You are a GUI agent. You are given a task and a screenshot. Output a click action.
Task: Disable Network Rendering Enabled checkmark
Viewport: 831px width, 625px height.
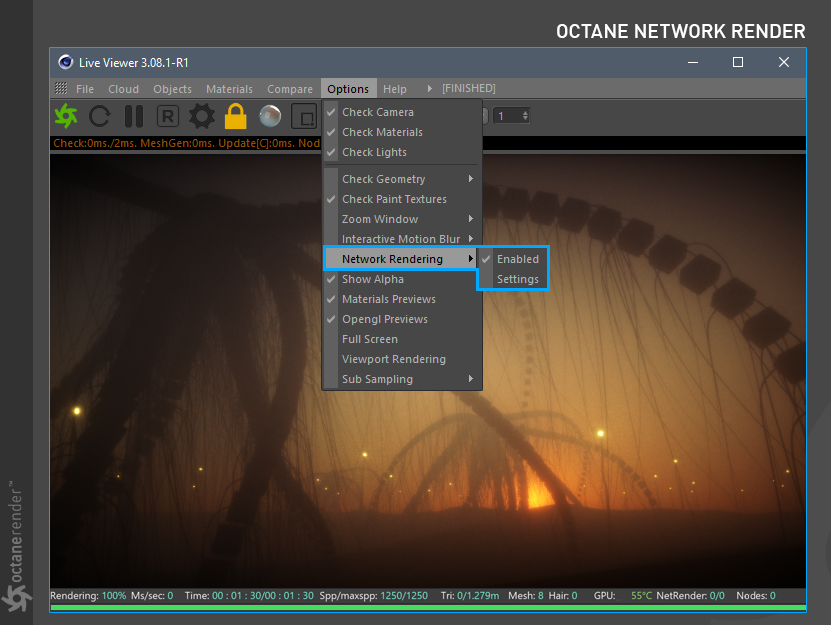[517, 259]
